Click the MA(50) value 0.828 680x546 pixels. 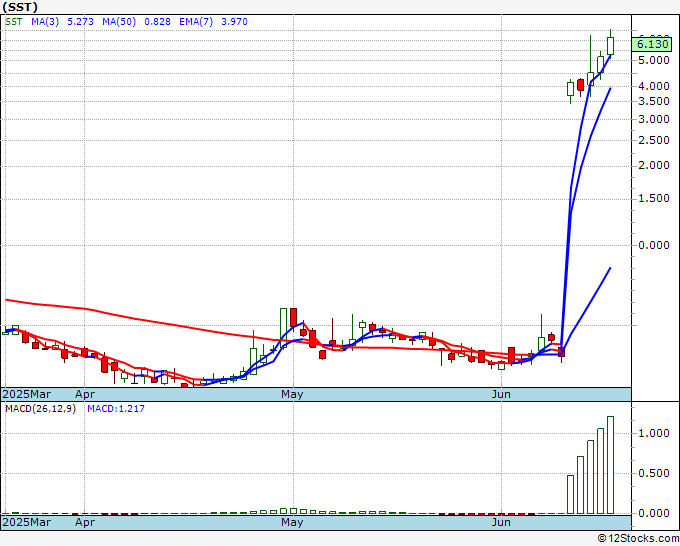(x=157, y=22)
